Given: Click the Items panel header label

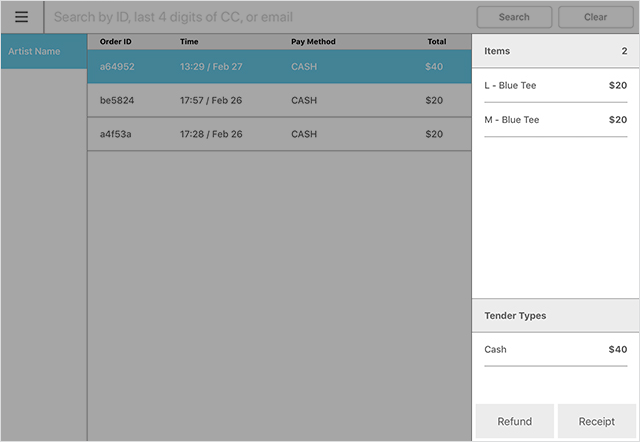Looking at the screenshot, I should pyautogui.click(x=497, y=51).
